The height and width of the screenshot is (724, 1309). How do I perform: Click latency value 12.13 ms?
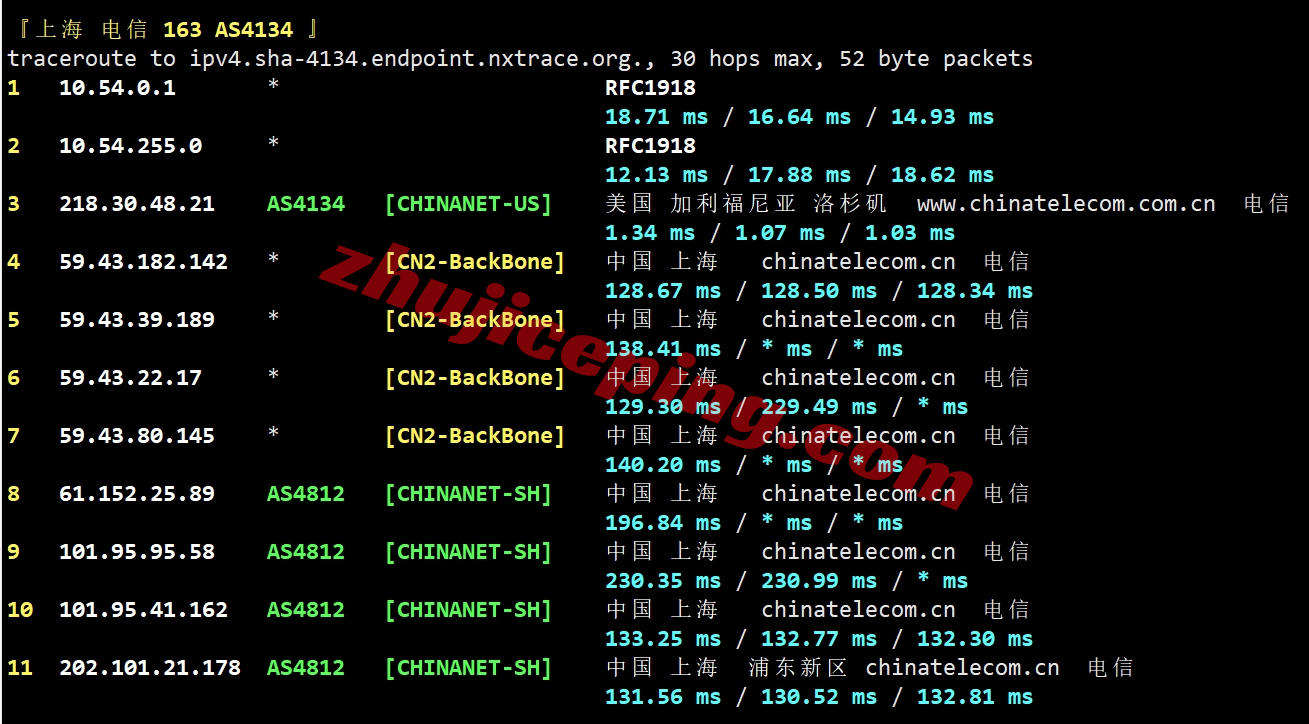point(657,175)
